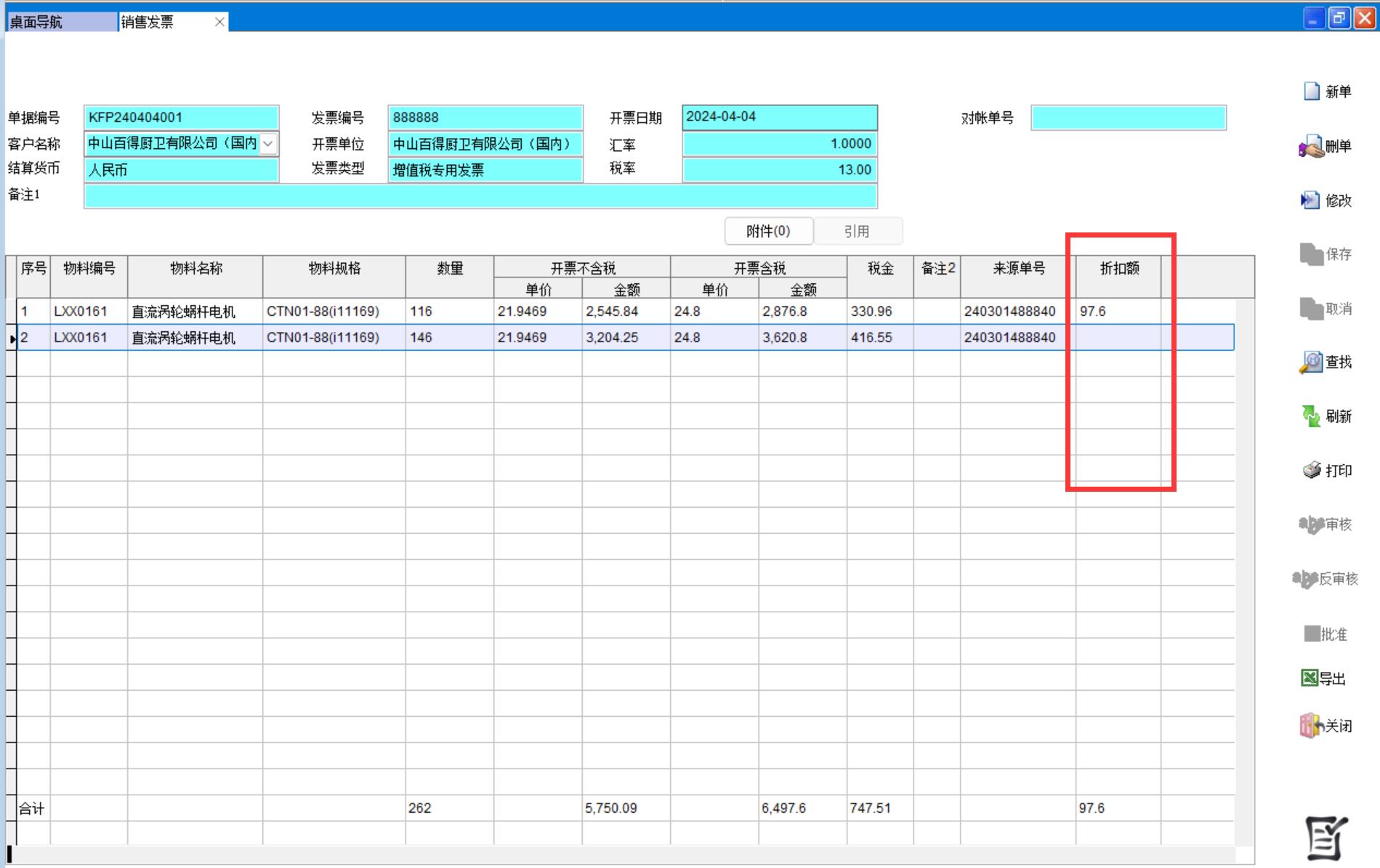
Task: Click the 修改 edit icon
Action: [x=1310, y=200]
